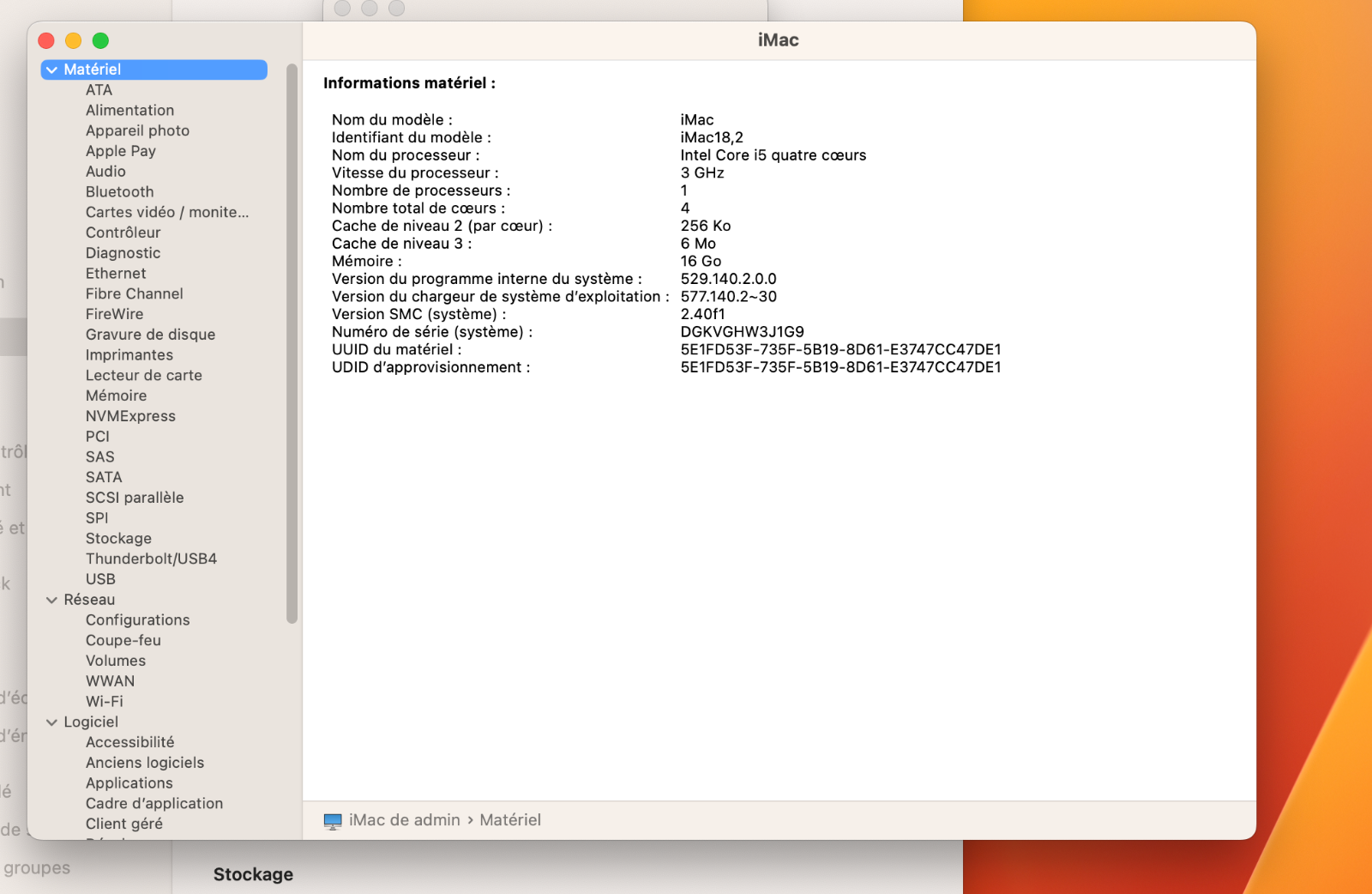This screenshot has width=1372, height=894.
Task: Zoom the iMac window with green button
Action: (100, 40)
